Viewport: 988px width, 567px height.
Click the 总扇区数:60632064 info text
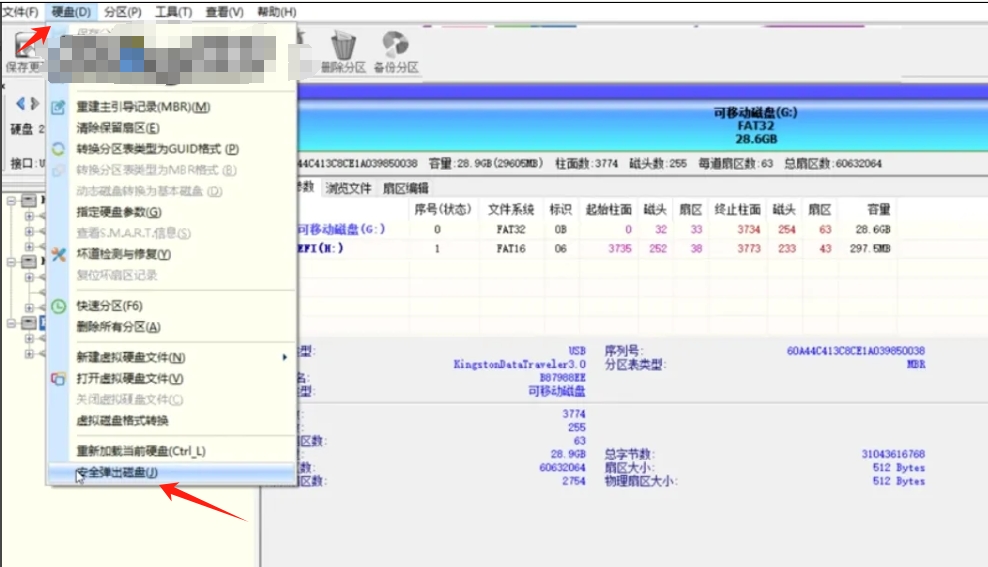[832, 164]
